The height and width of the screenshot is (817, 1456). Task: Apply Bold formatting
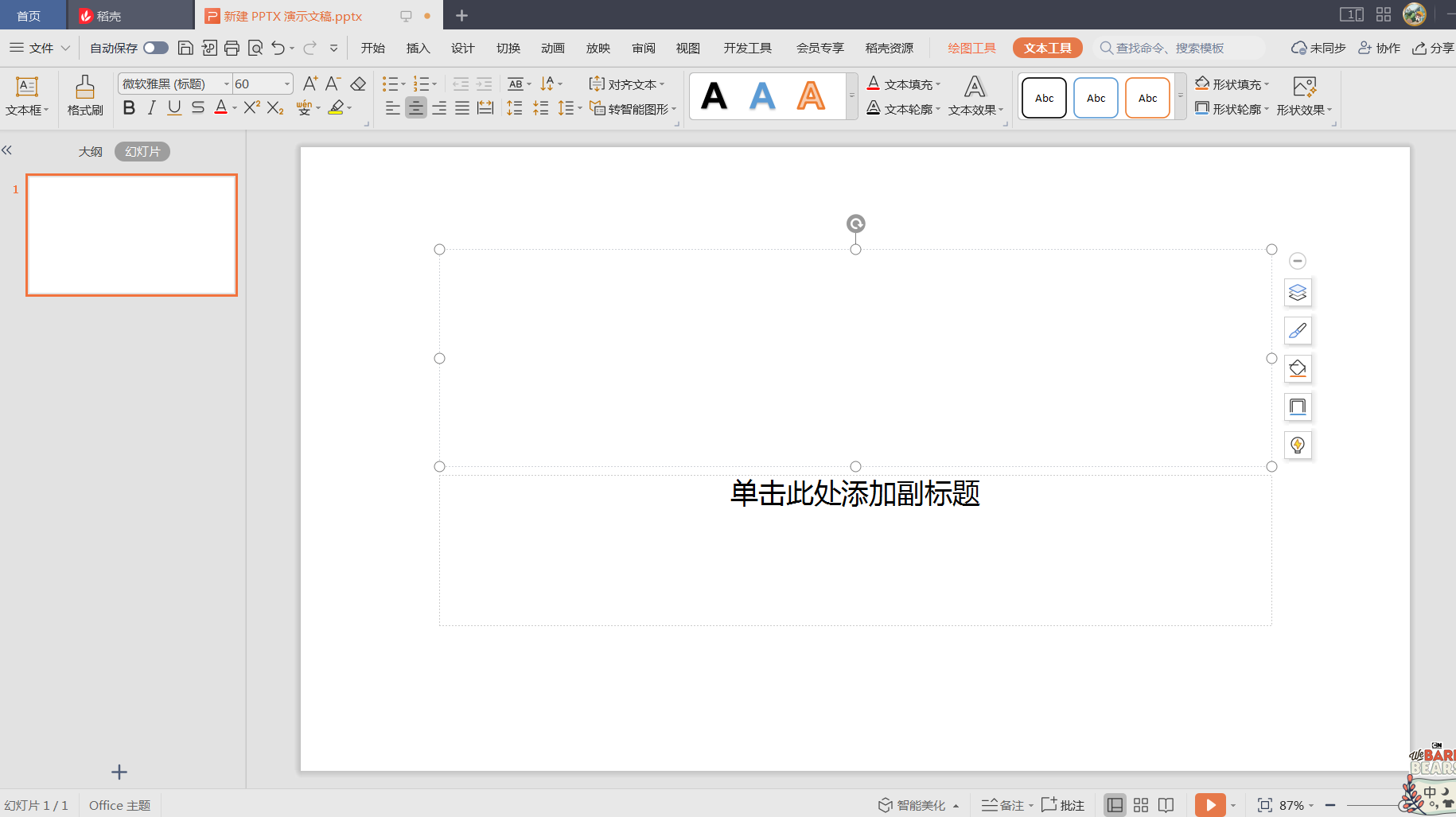(x=129, y=107)
